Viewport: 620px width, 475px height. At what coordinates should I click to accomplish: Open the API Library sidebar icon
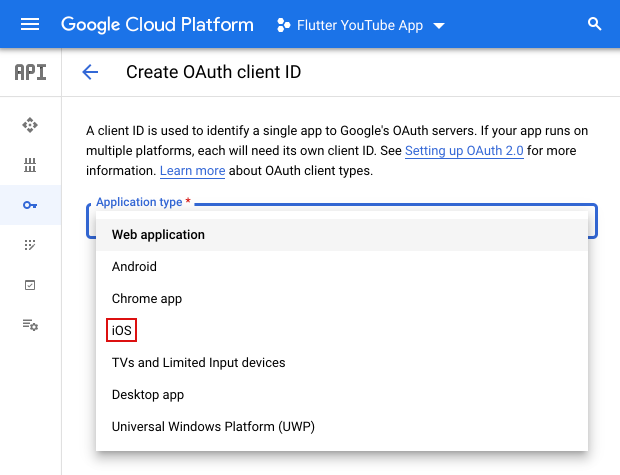pos(30,165)
